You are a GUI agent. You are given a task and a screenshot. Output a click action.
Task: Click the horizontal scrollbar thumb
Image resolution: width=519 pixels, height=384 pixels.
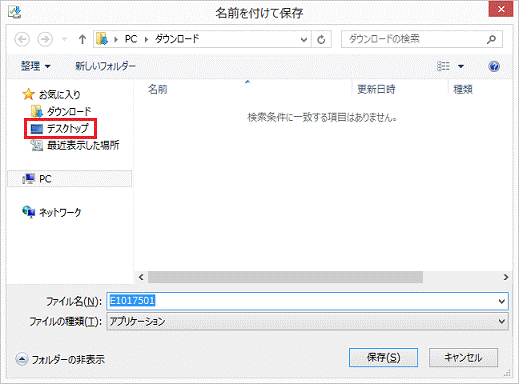[285, 277]
